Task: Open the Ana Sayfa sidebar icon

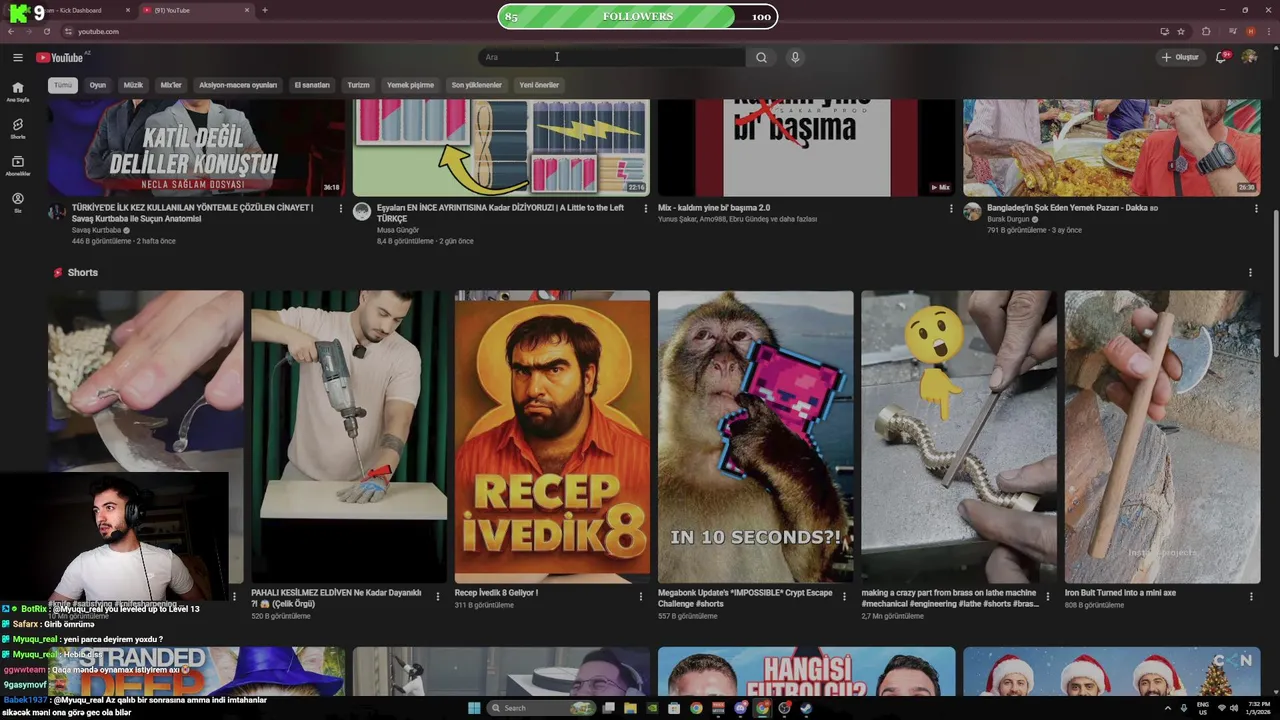Action: 18,91
